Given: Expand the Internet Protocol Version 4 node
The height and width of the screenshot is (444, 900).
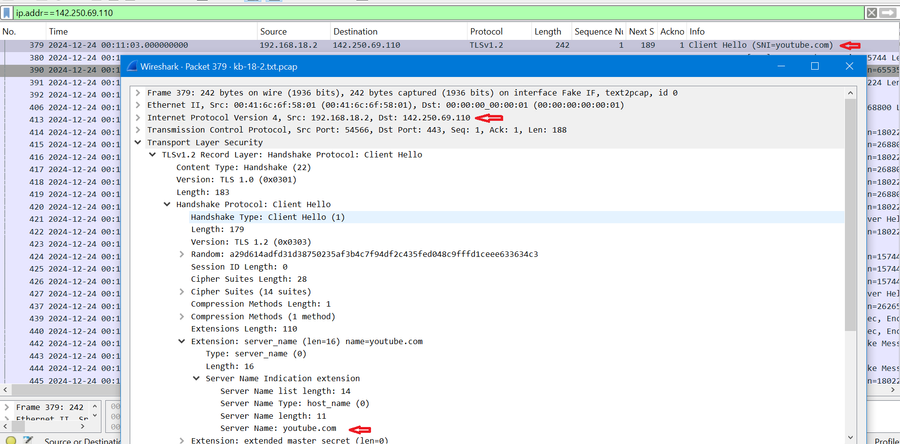Looking at the screenshot, I should [x=138, y=118].
